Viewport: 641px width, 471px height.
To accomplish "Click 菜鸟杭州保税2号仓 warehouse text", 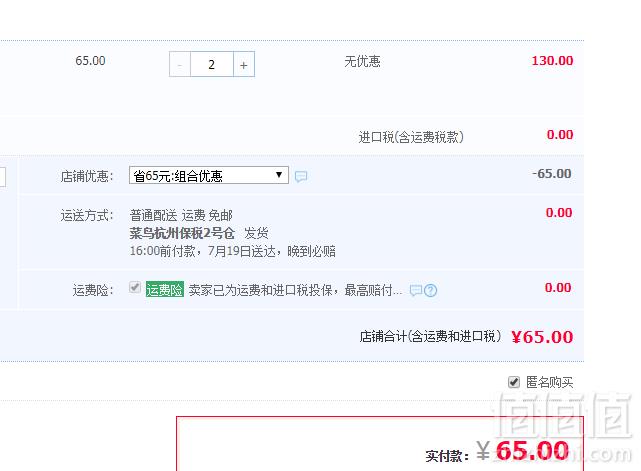I will click(x=182, y=233).
